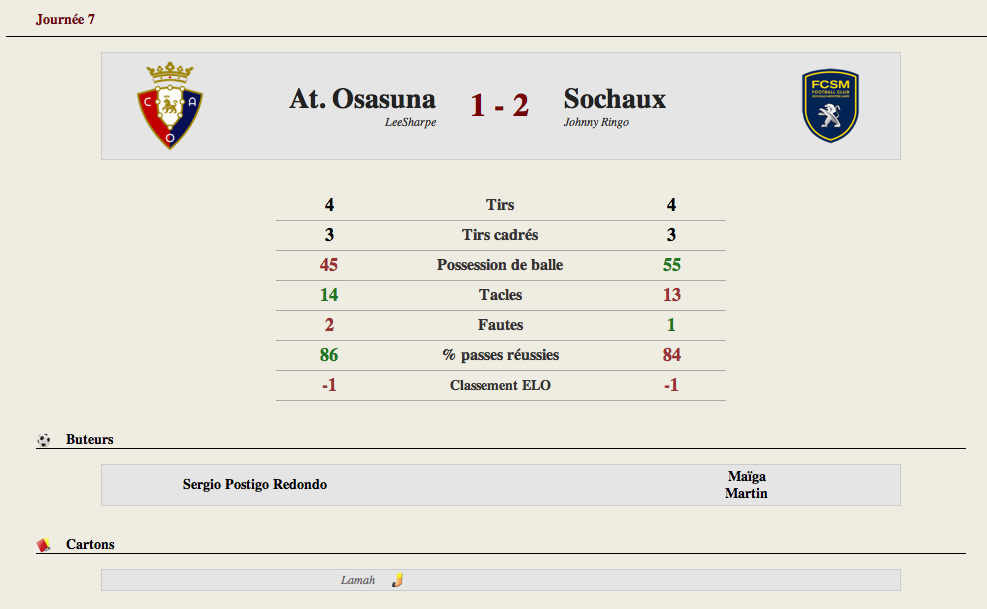Click the Buteurs section heading

[x=89, y=440]
